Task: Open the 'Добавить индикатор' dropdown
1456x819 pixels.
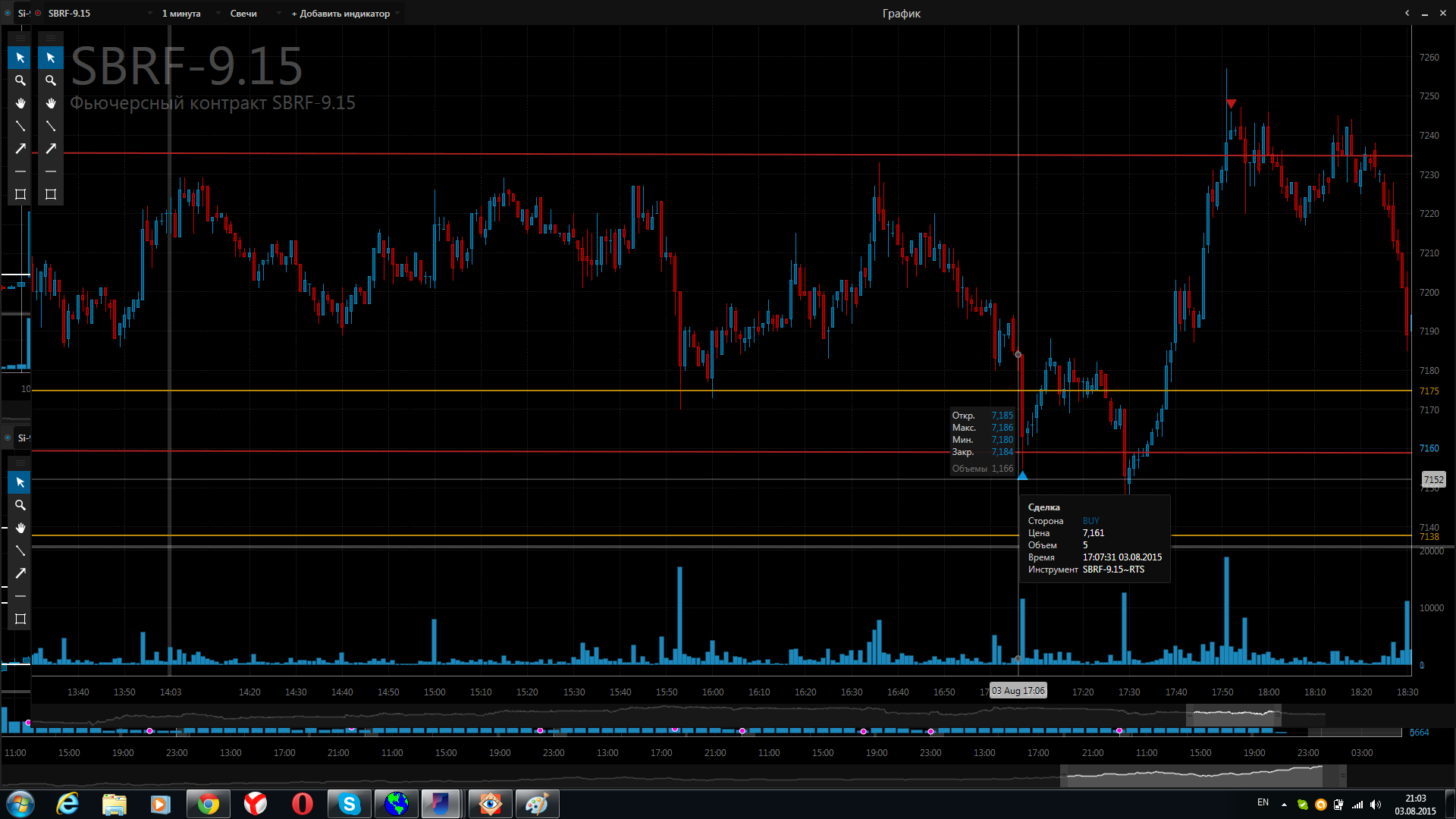Action: [345, 13]
